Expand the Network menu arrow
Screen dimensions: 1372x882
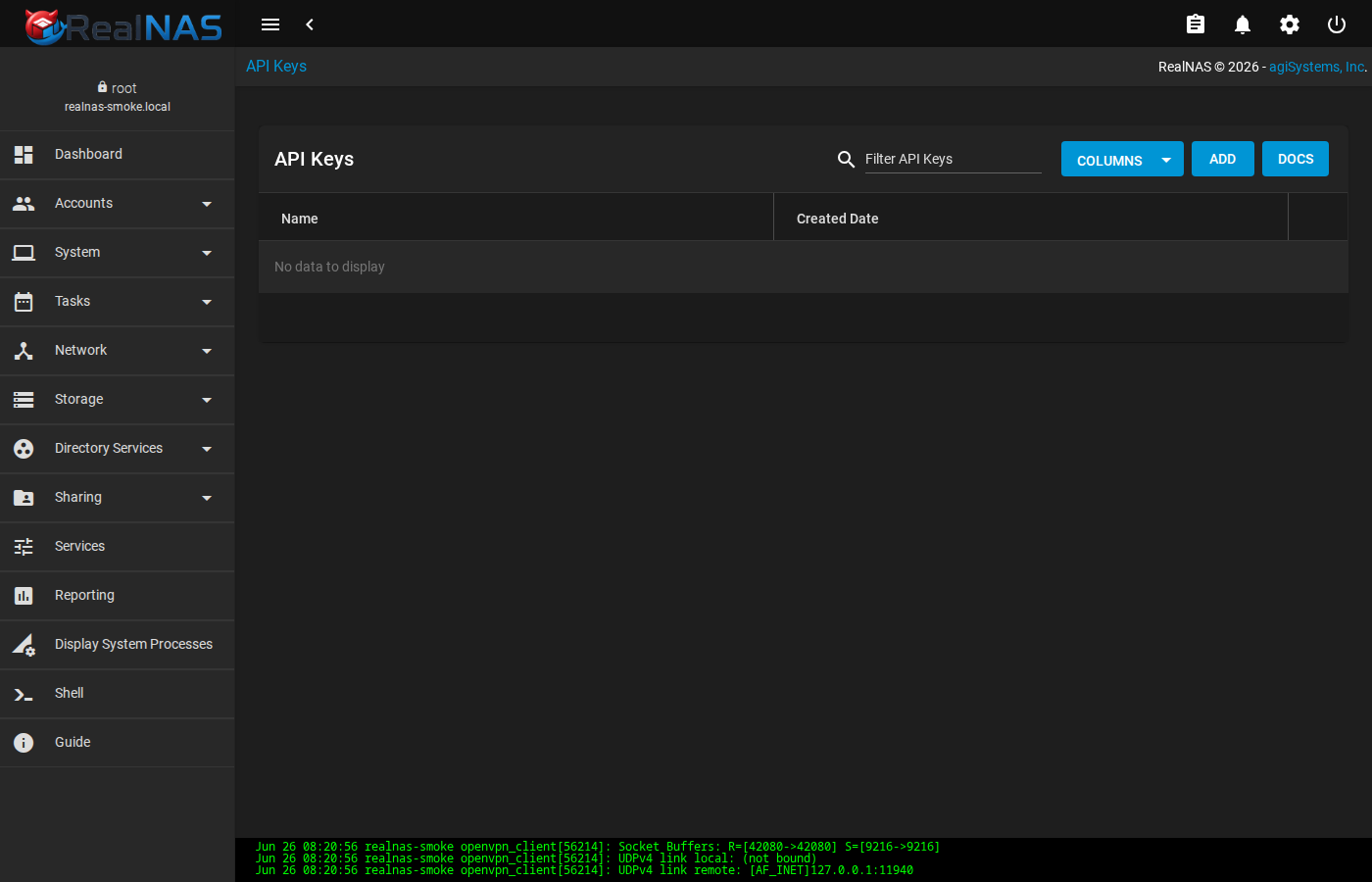click(207, 351)
